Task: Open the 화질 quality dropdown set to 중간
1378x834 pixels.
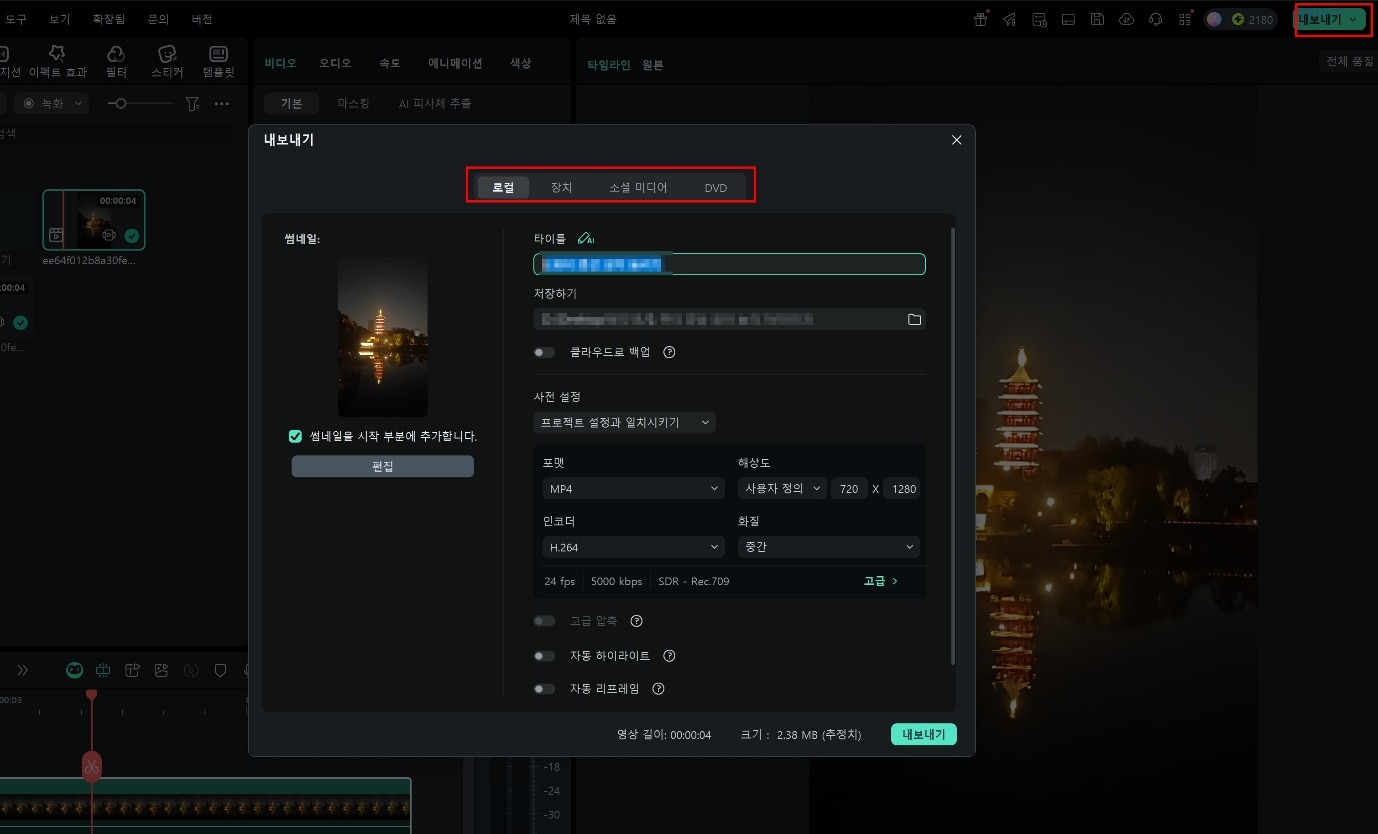Action: click(828, 547)
